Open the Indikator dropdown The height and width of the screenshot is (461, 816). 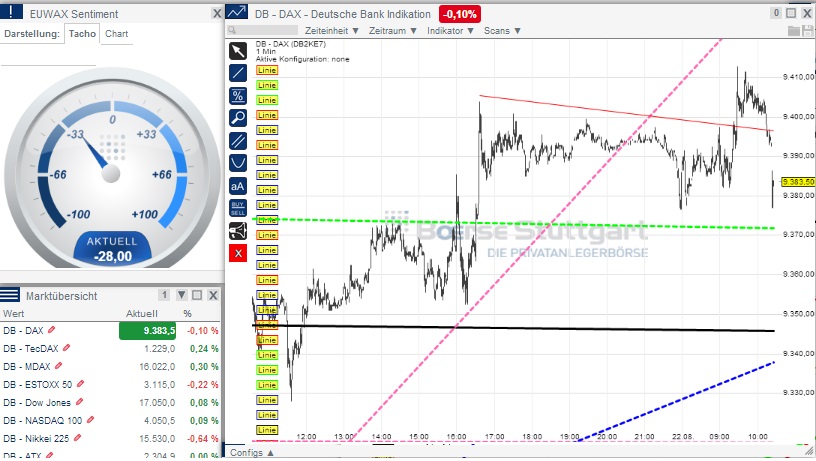click(450, 31)
